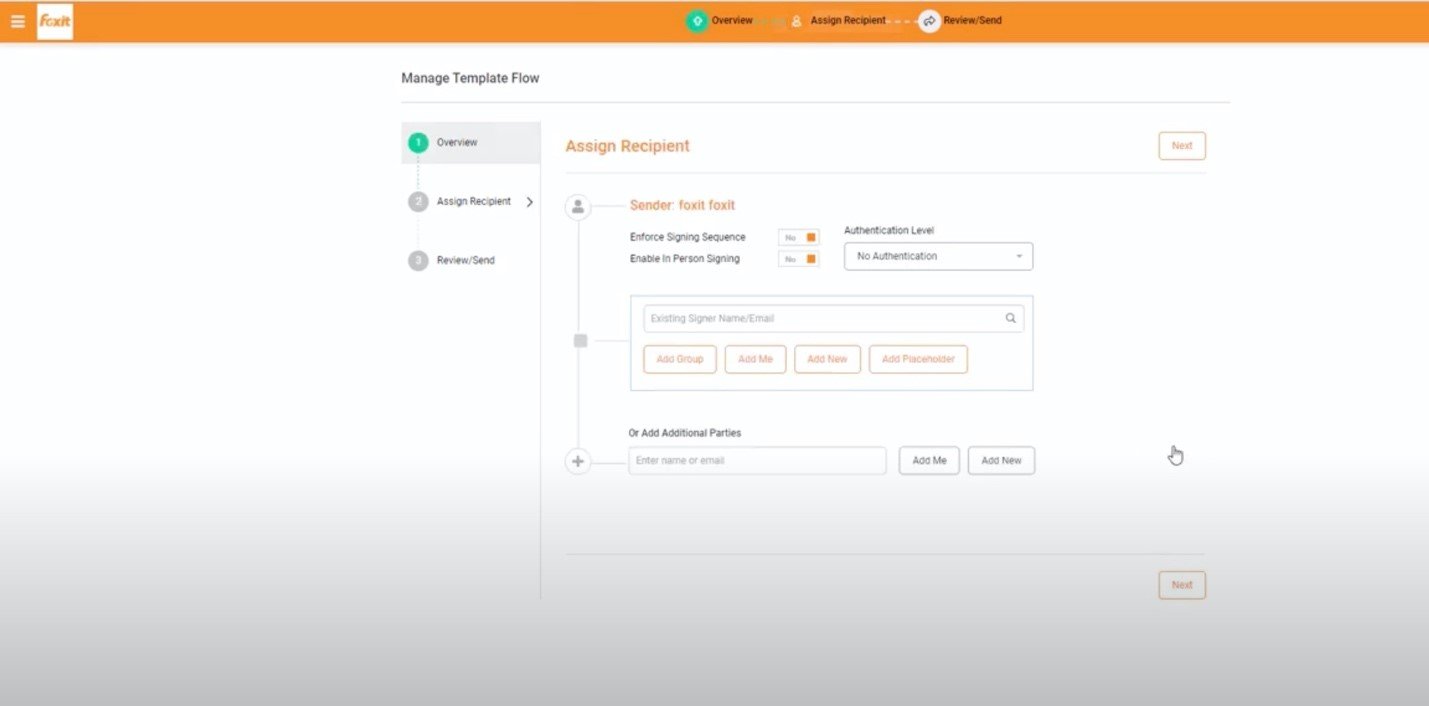Screen dimensions: 1429x706
Task: Select Review/Send in the sidebar steps
Action: (466, 261)
